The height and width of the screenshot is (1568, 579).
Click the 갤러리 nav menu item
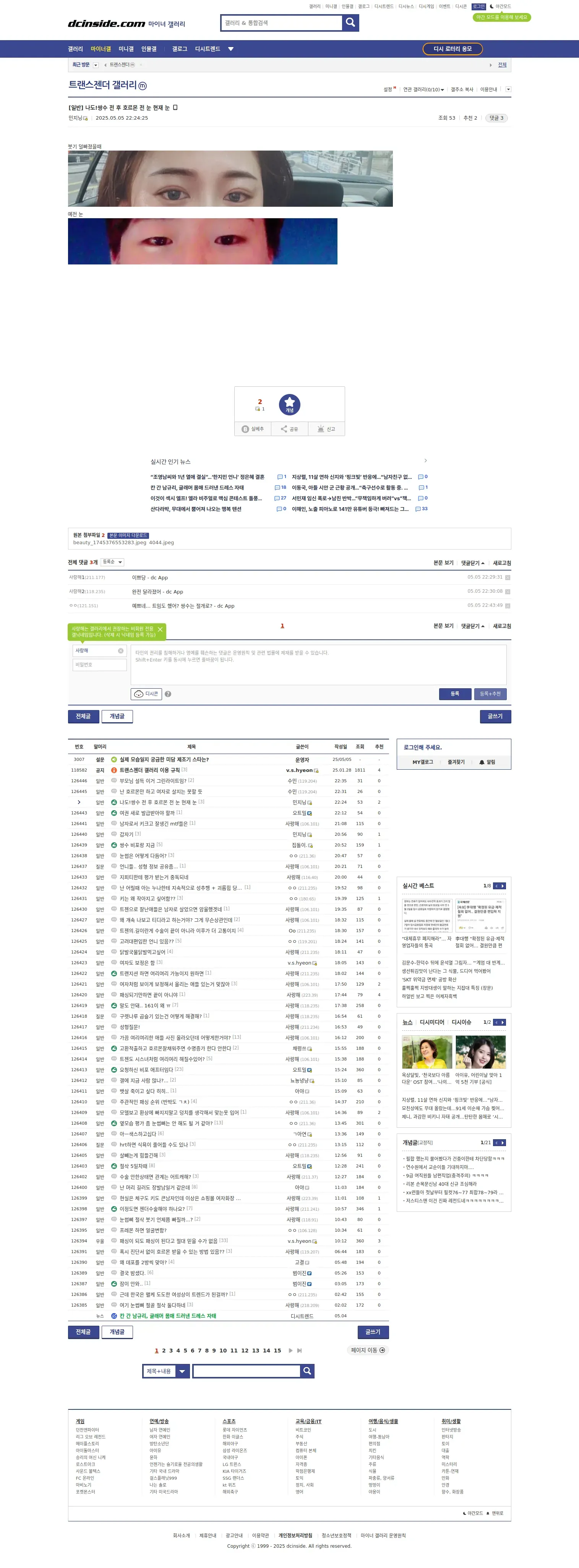[x=76, y=49]
